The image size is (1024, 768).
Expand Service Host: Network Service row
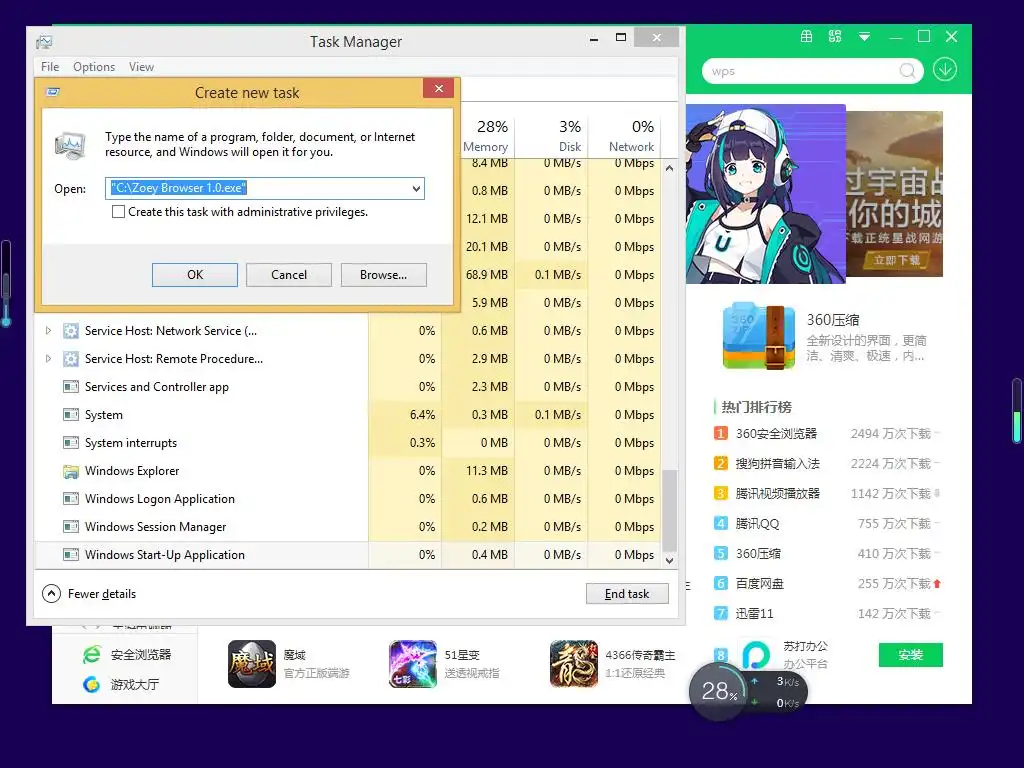click(48, 330)
